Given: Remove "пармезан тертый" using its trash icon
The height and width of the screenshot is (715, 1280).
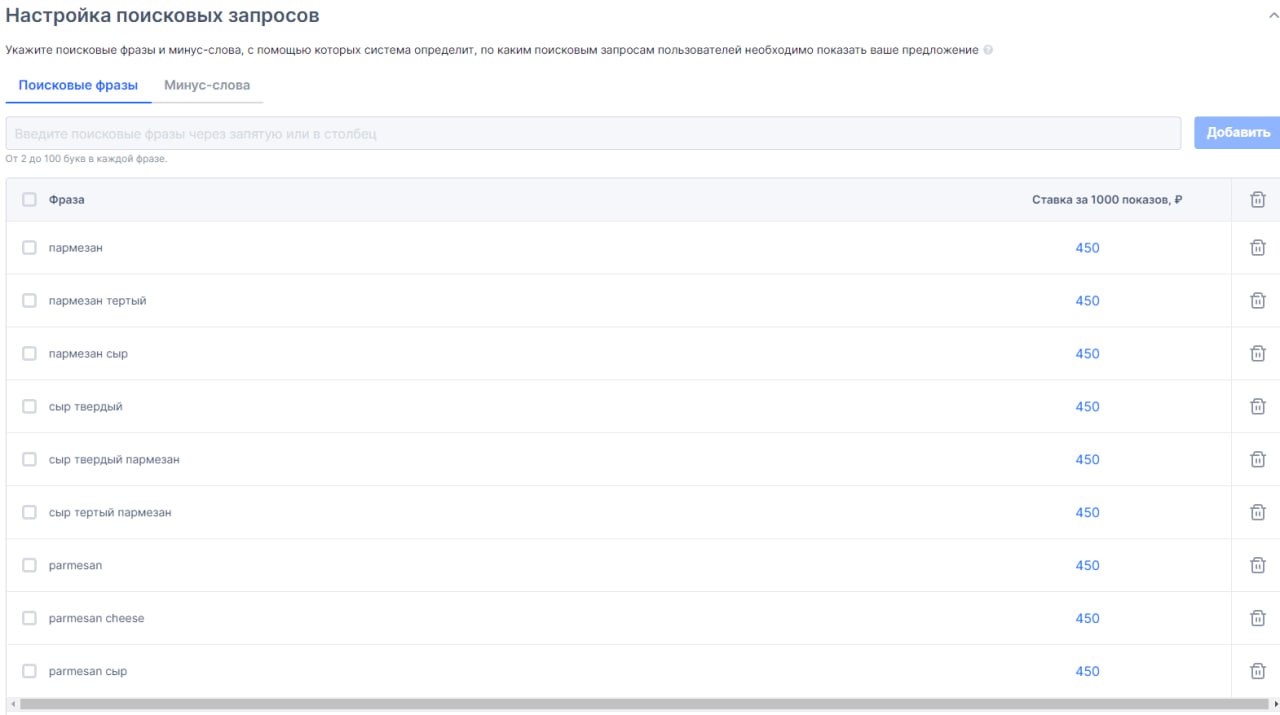Looking at the screenshot, I should pyautogui.click(x=1258, y=301).
